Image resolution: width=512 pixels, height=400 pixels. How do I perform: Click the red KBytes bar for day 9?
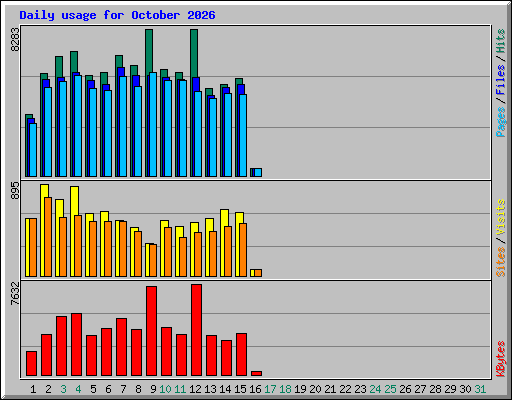(x=151, y=331)
